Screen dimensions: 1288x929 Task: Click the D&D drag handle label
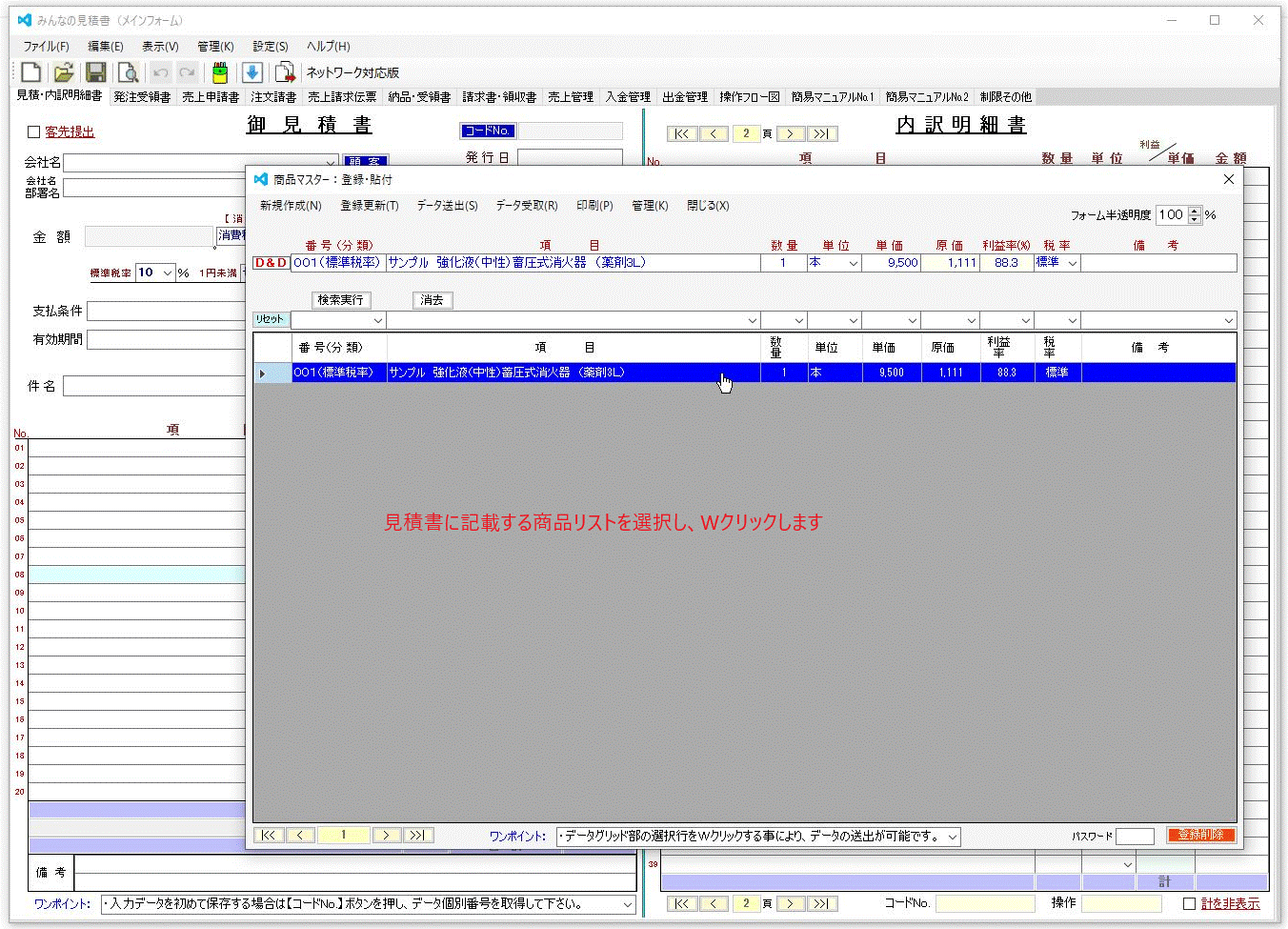tap(272, 263)
